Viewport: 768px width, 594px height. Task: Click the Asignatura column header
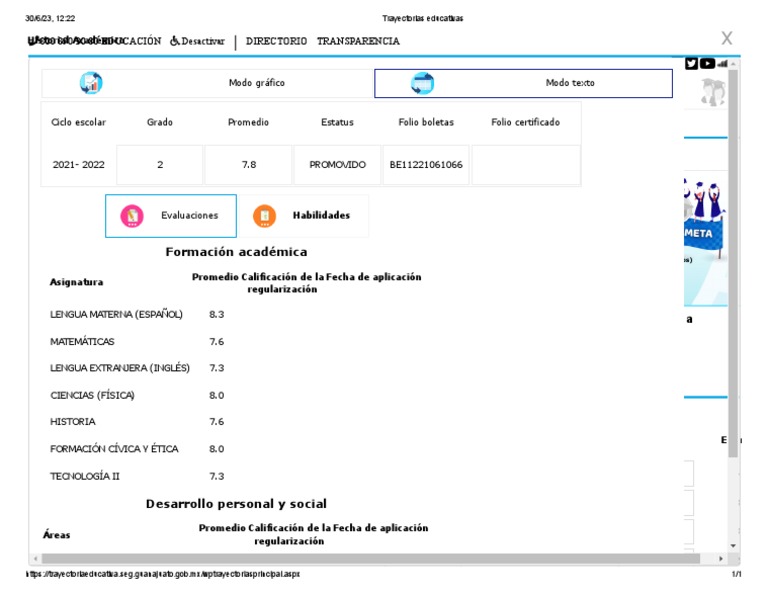coord(76,282)
